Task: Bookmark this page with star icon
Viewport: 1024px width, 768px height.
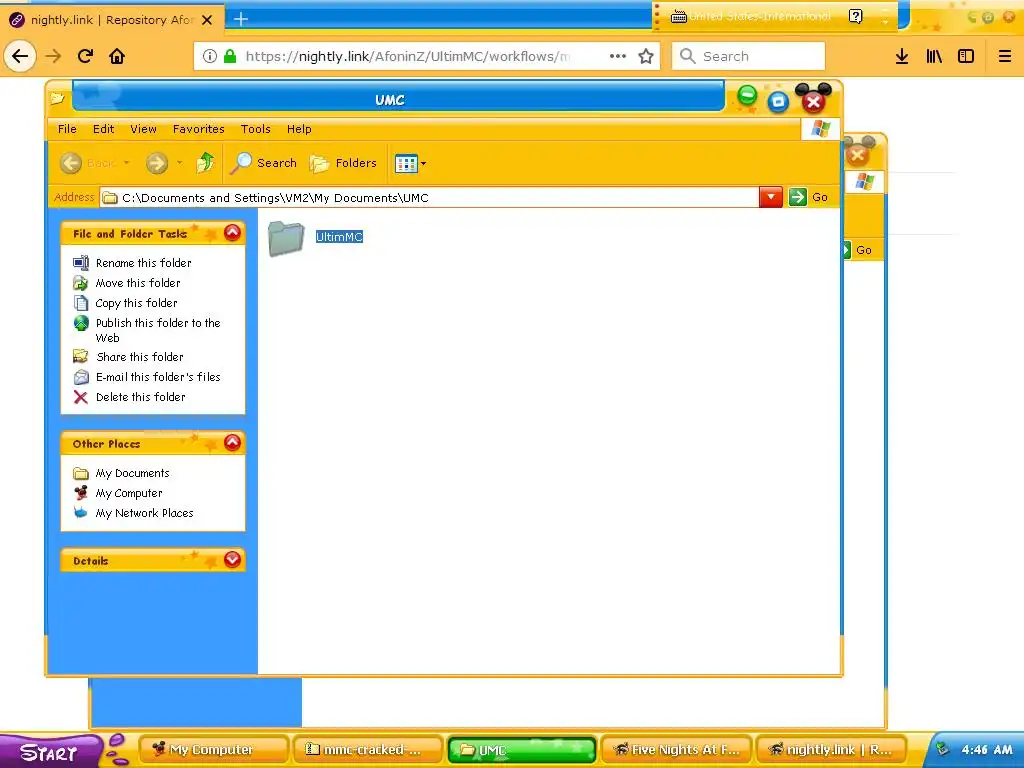Action: [646, 56]
